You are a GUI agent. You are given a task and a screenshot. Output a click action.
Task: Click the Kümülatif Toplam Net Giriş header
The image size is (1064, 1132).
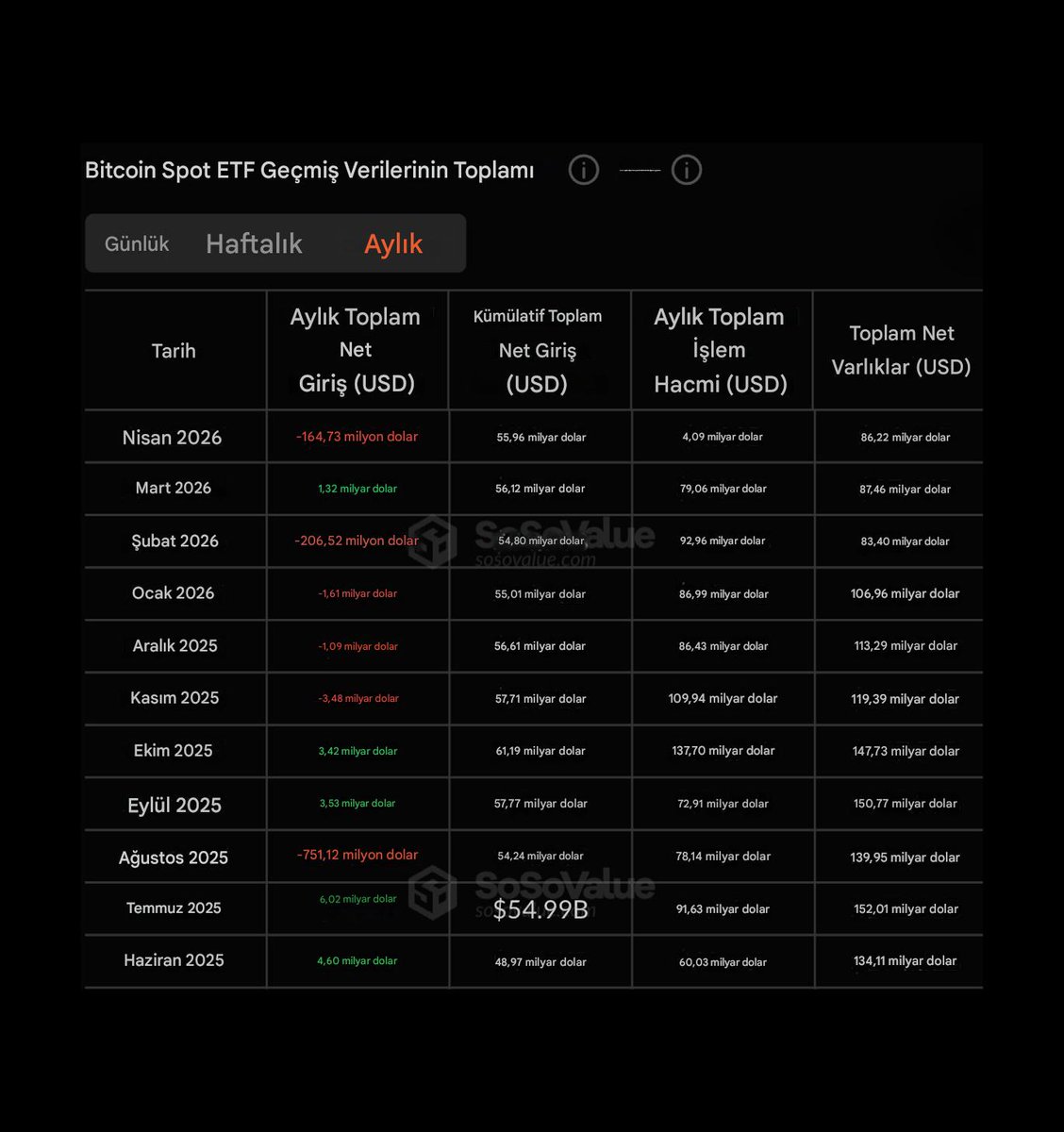coord(538,350)
